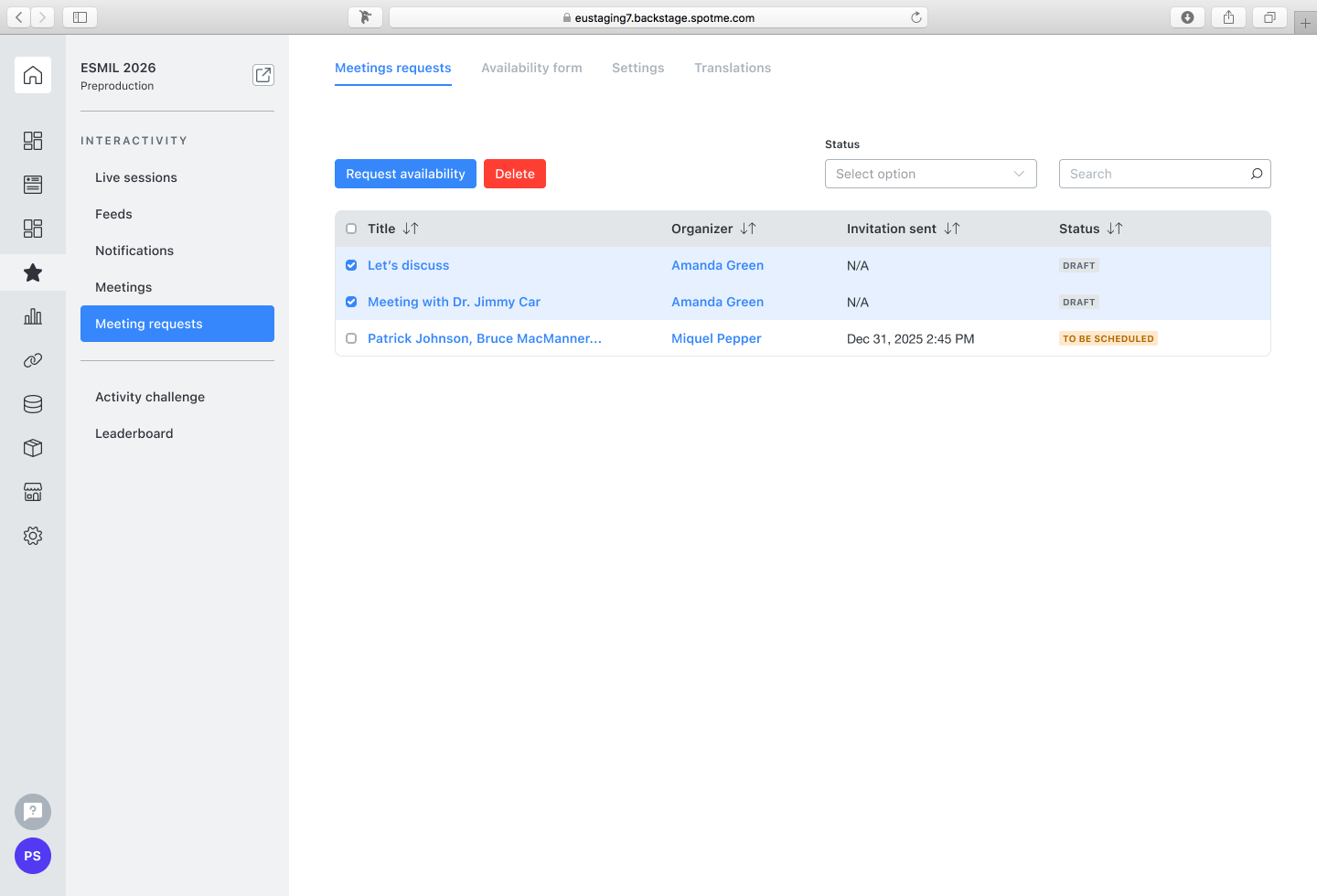
Task: Open the storefront sidebar icon
Action: [33, 492]
